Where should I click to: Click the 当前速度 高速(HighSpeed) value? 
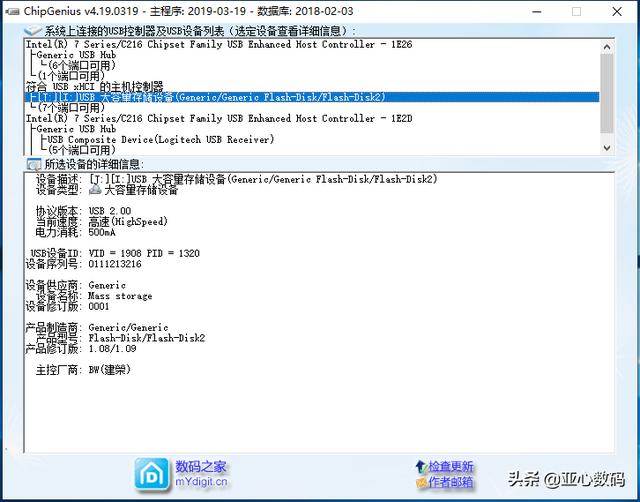tap(128, 222)
